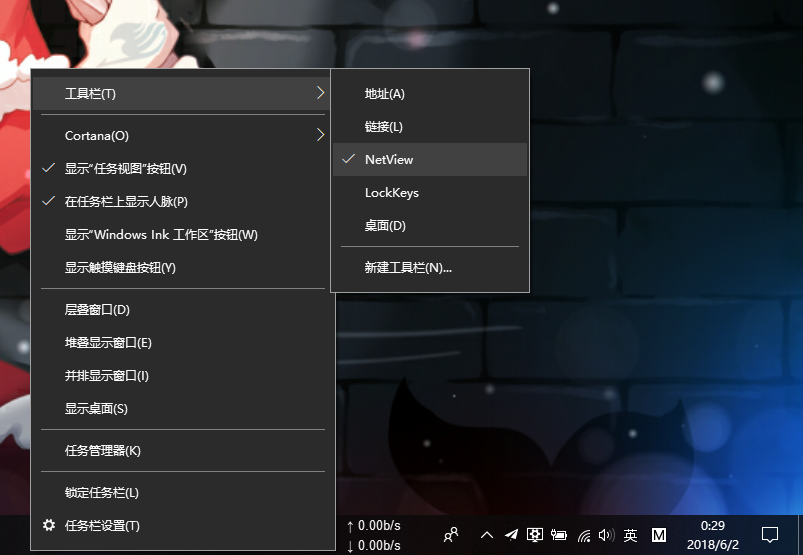Choose 并排显示窗口(I) menu item
The height and width of the screenshot is (555, 803).
(x=183, y=376)
